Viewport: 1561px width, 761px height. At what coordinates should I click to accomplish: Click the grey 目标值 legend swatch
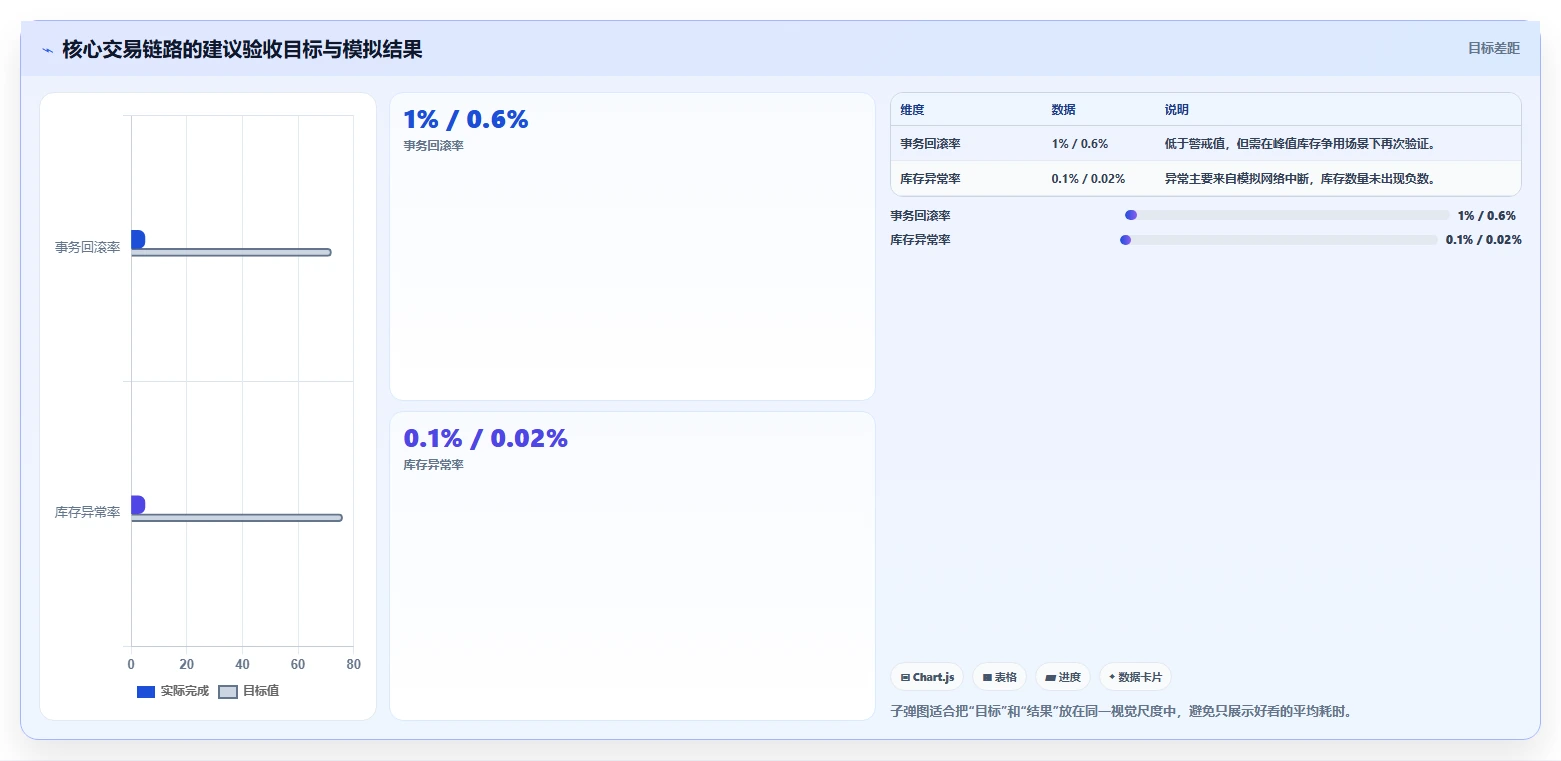(228, 691)
